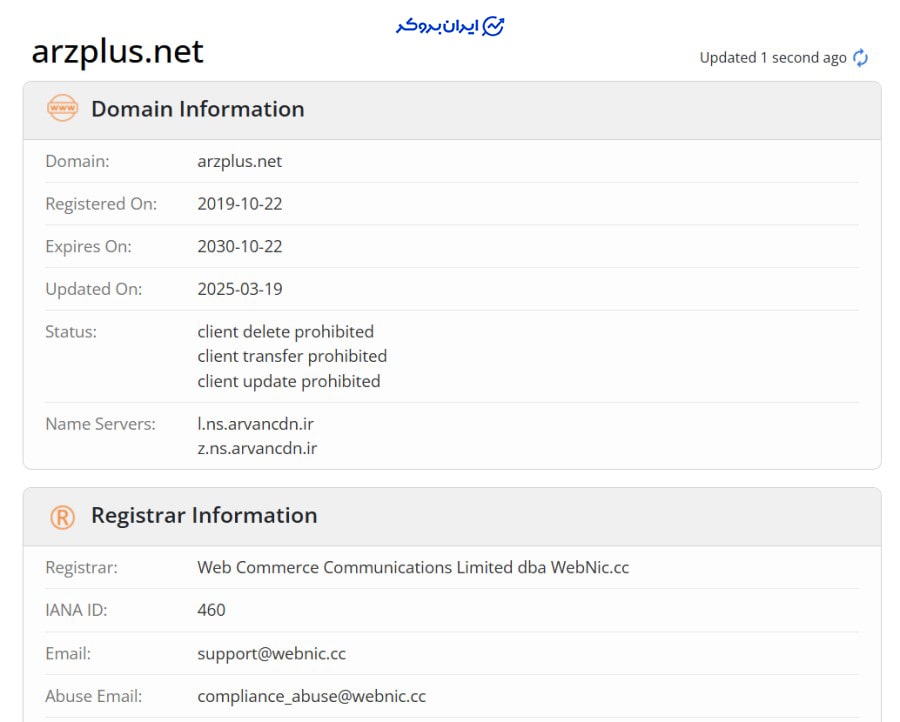Click the Email: label above Abuse Email
This screenshot has height=722, width=900.
point(68,653)
